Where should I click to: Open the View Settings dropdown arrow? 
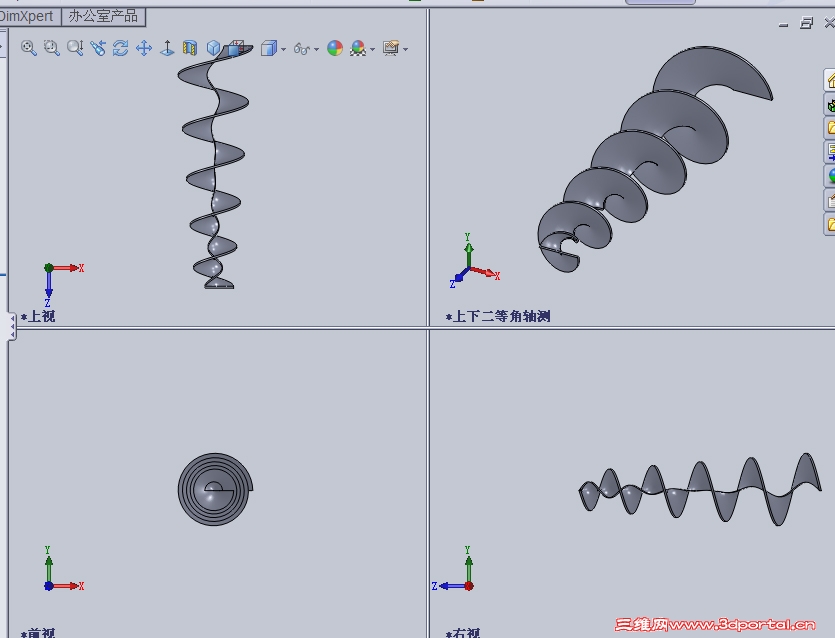click(406, 49)
